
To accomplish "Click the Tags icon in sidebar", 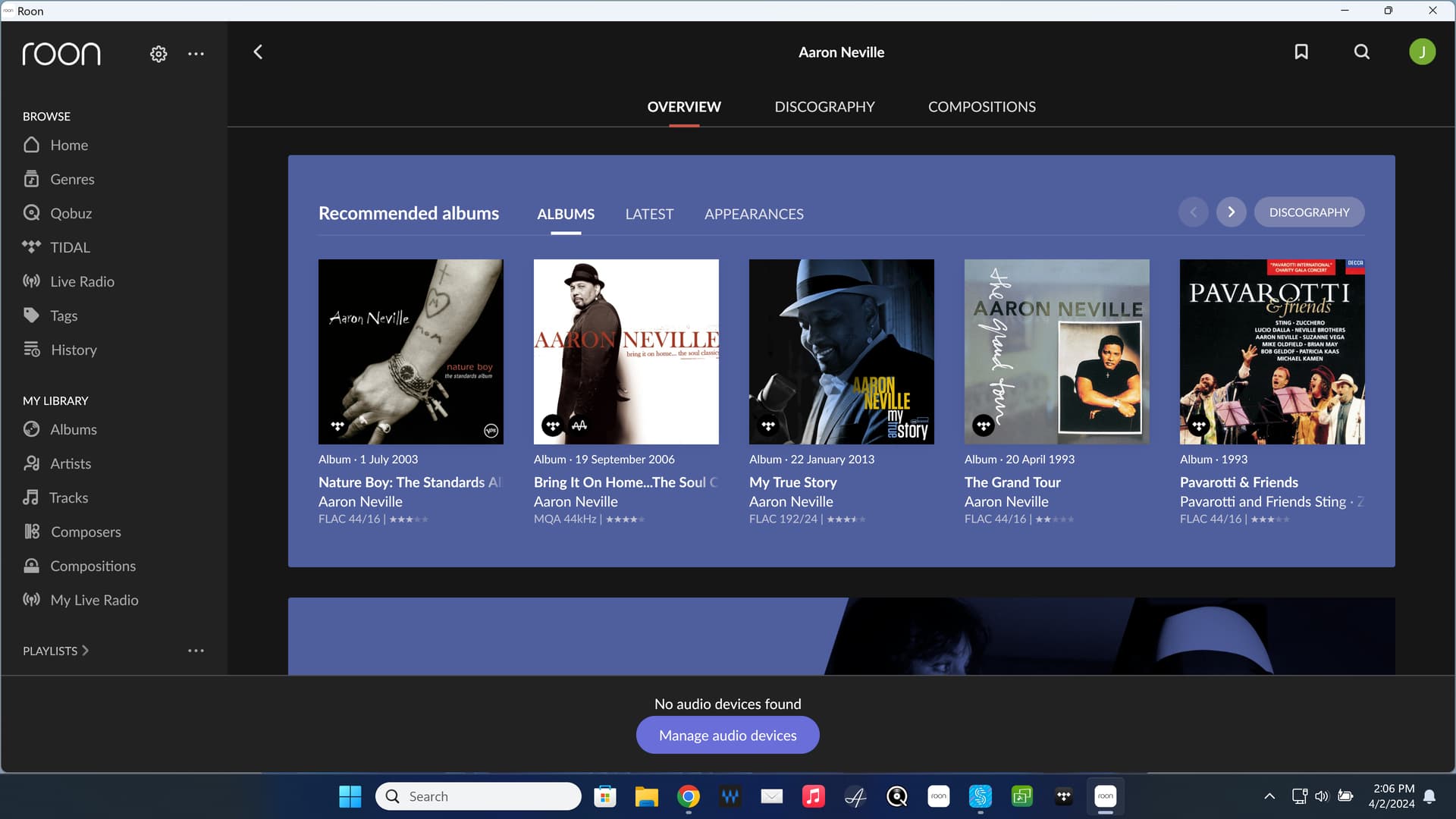I will pos(31,315).
